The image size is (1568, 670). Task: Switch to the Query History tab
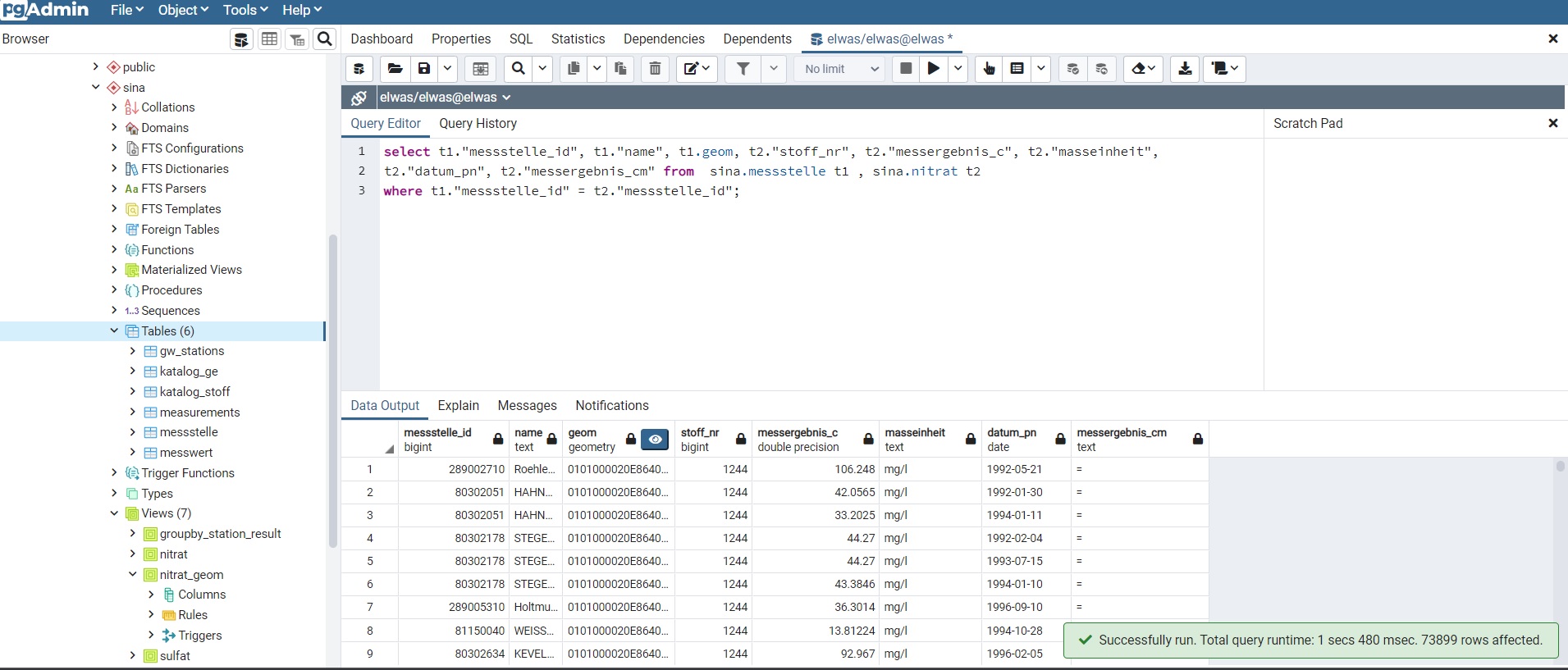[x=478, y=124]
